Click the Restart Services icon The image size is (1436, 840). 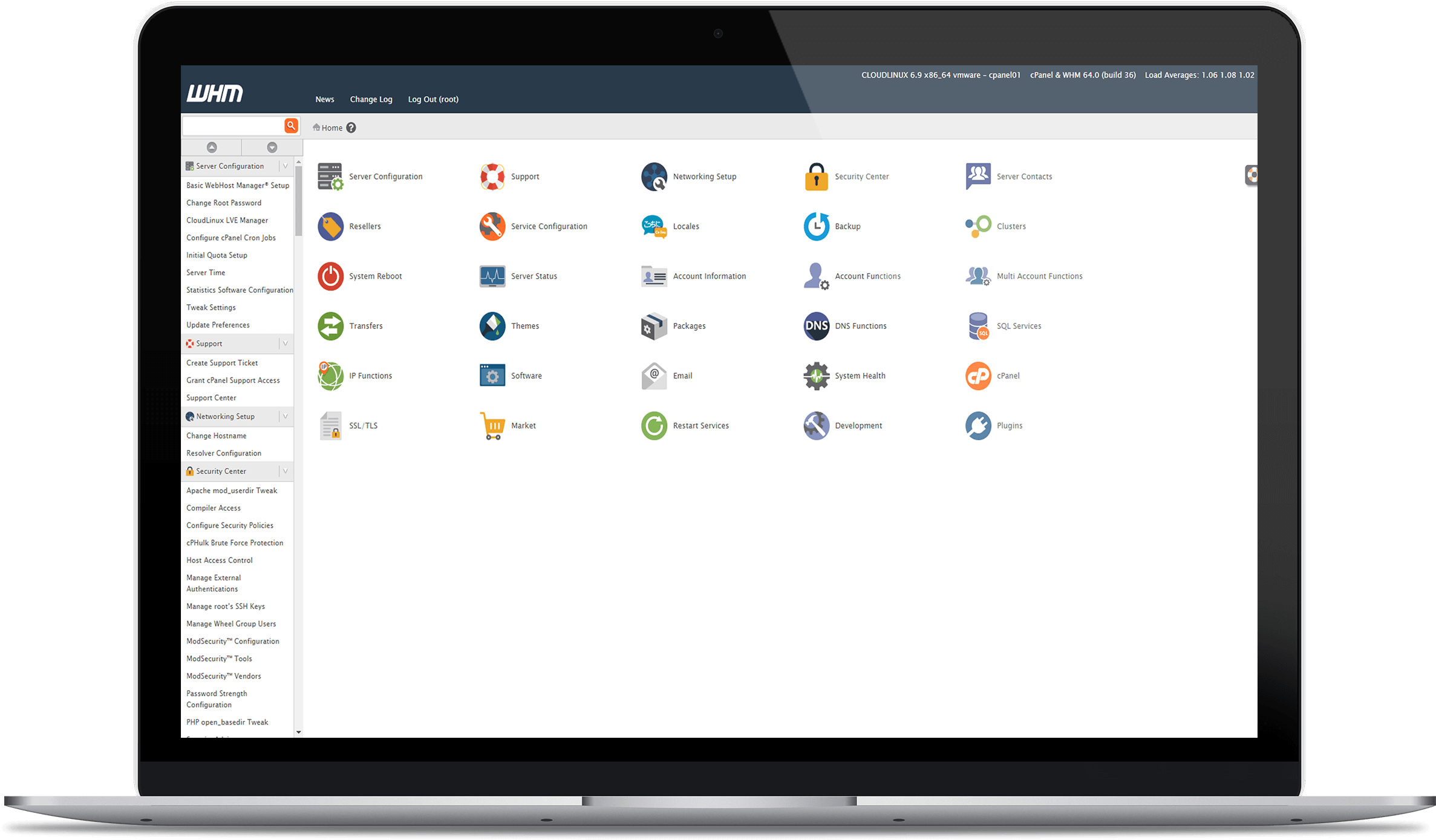[x=654, y=424]
